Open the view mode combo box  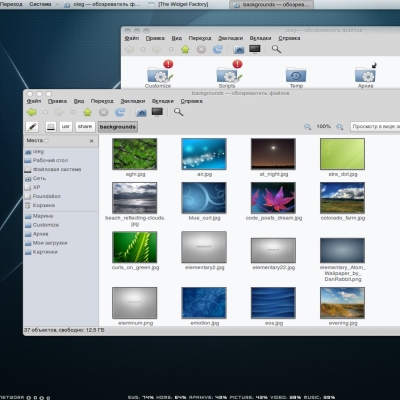pyautogui.click(x=375, y=127)
